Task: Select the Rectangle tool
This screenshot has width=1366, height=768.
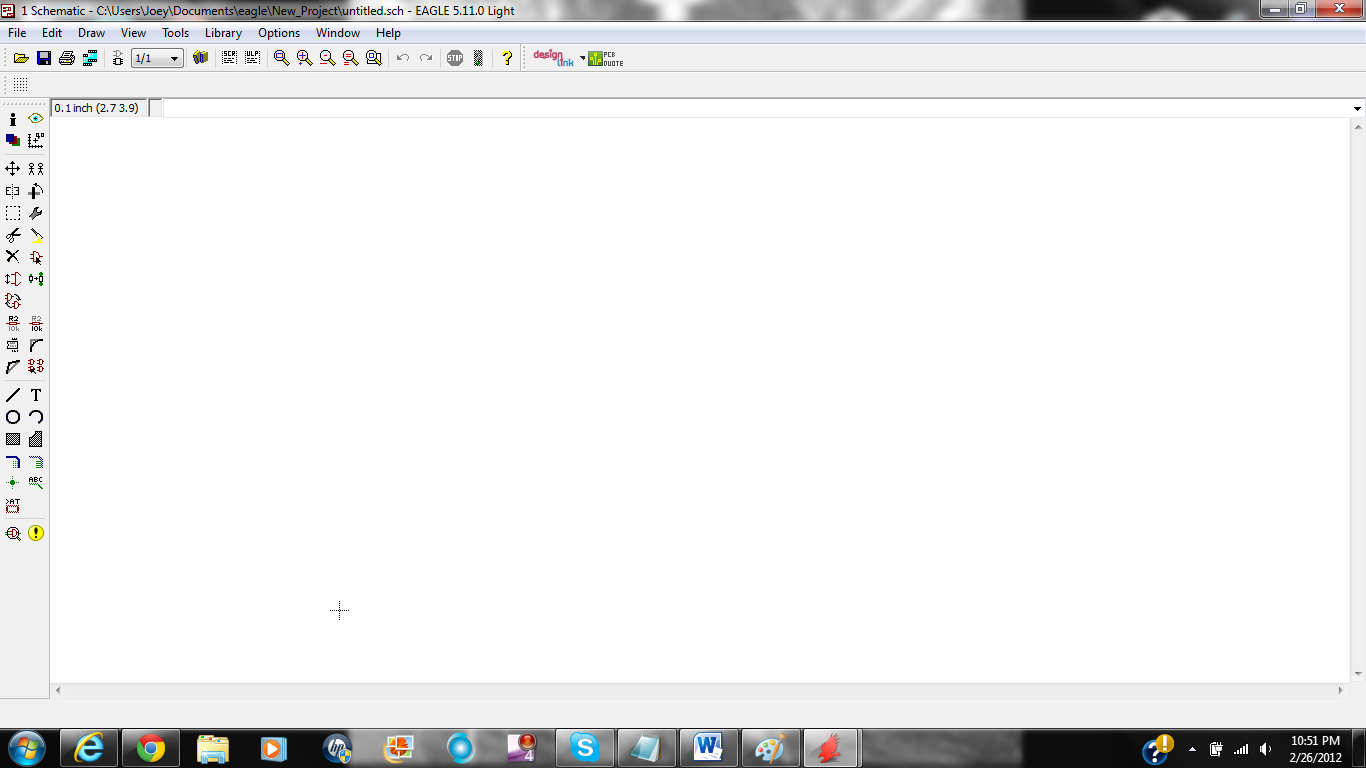Action: click(x=13, y=439)
